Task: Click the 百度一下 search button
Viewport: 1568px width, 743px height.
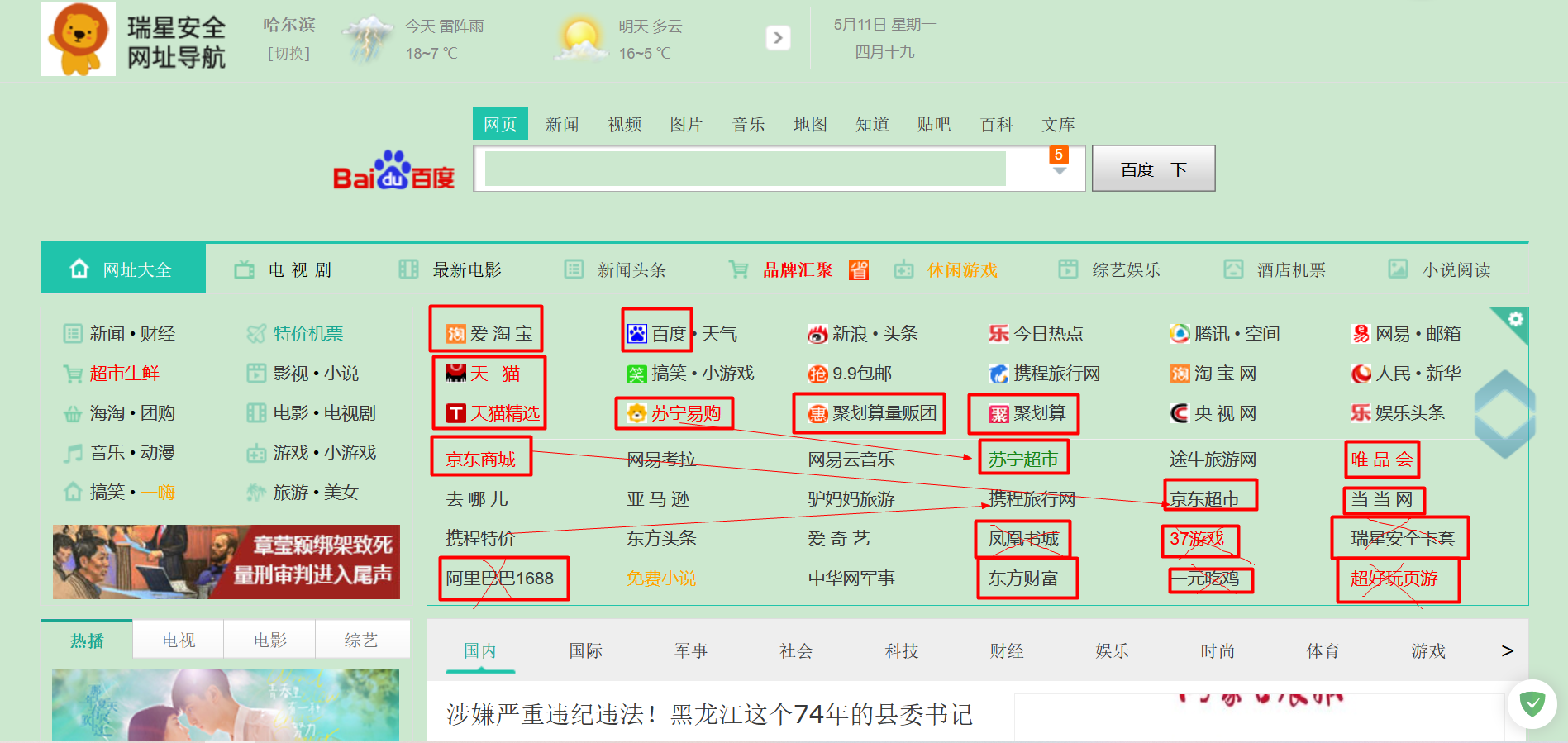Action: coord(1153,169)
